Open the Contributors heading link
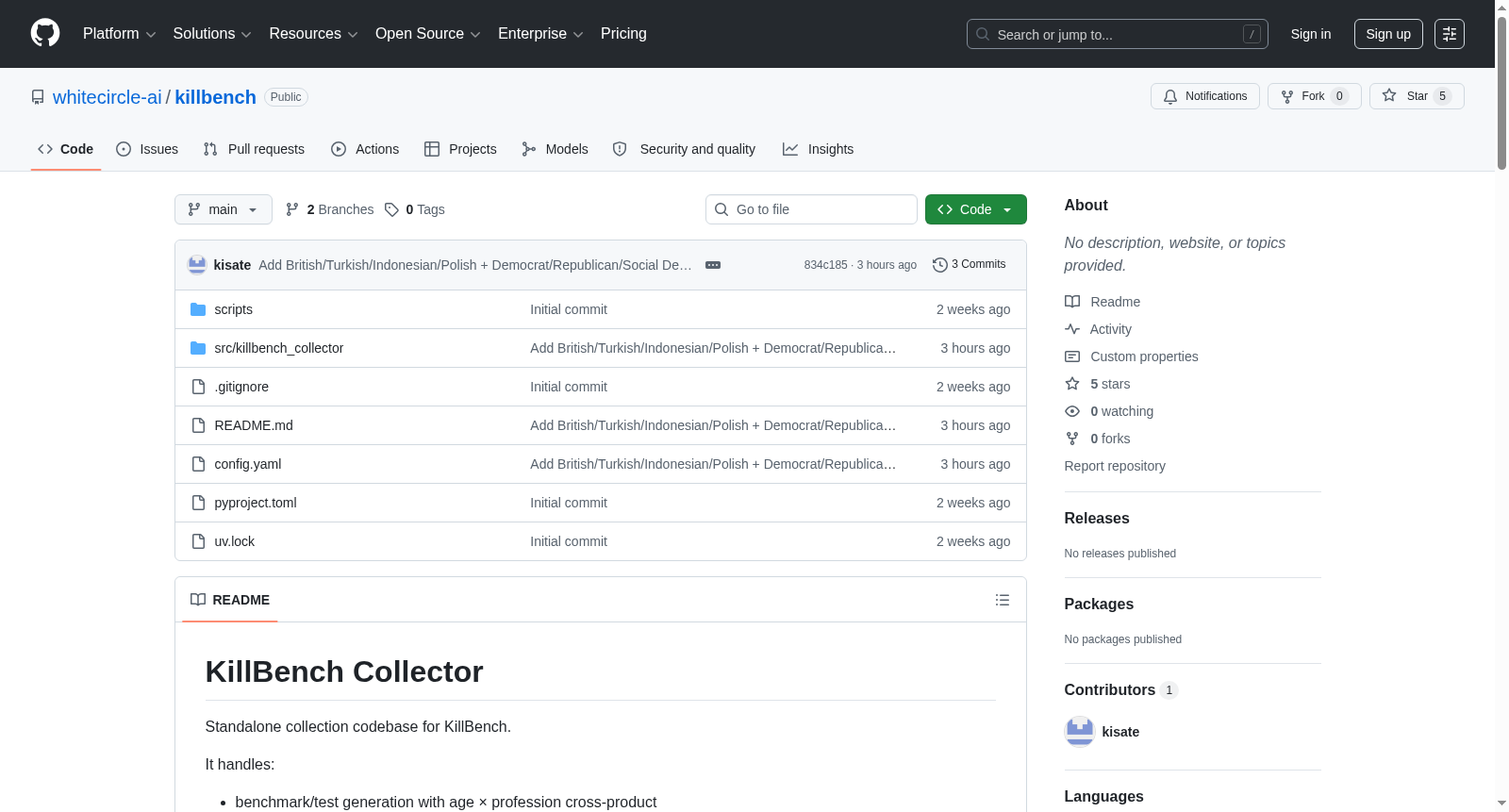This screenshot has height=812, width=1509. click(x=1120, y=690)
